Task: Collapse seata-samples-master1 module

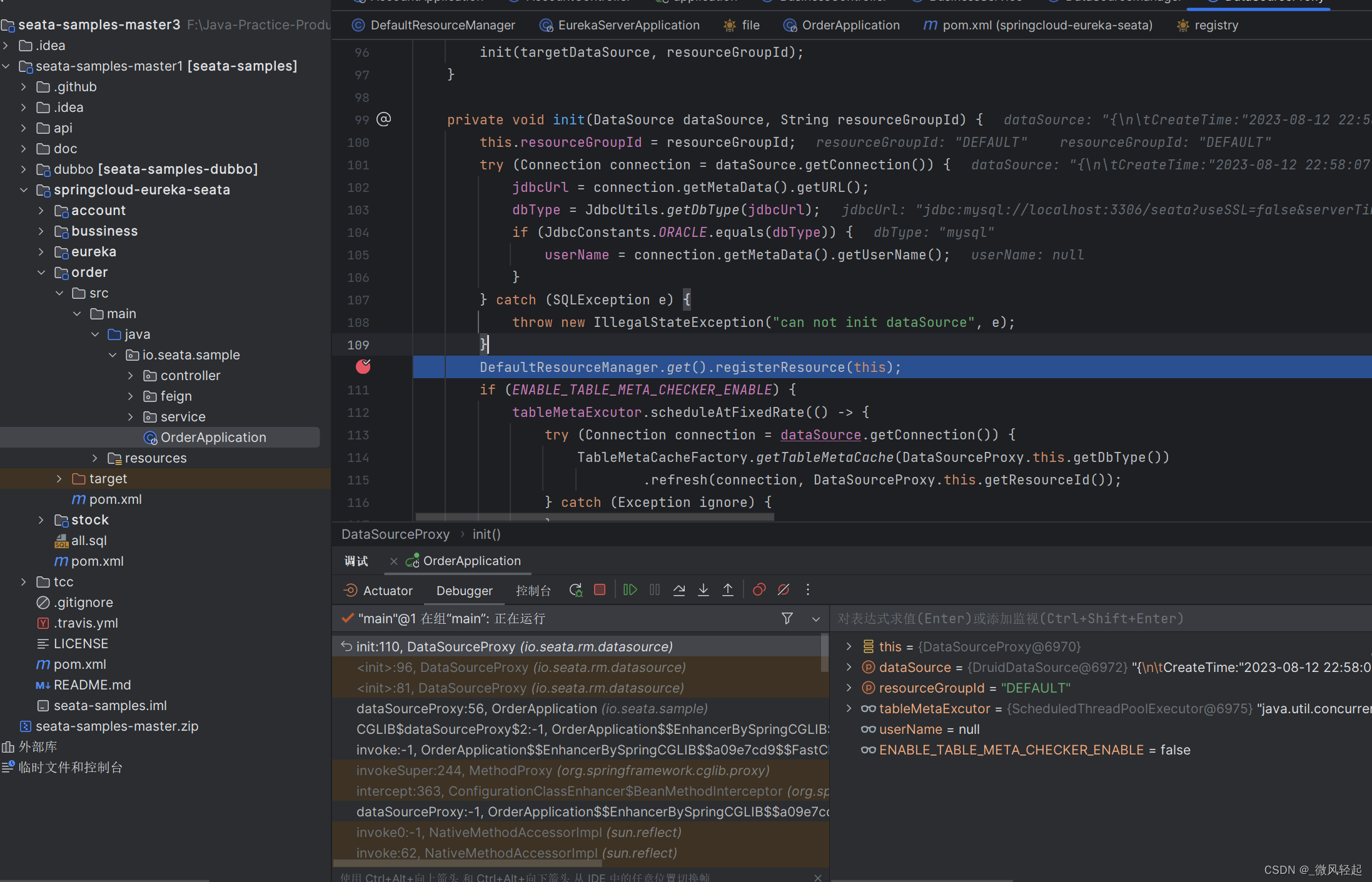Action: (x=6, y=66)
